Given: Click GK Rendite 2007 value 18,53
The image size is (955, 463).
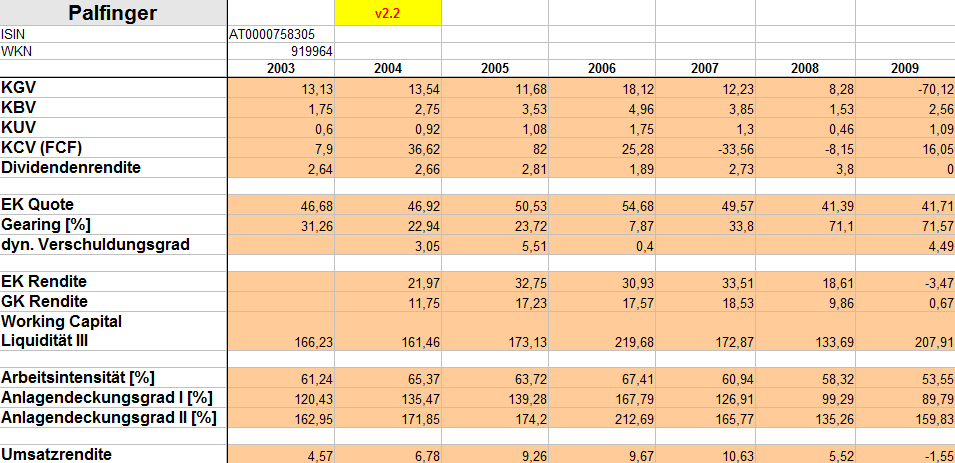Looking at the screenshot, I should (x=705, y=303).
